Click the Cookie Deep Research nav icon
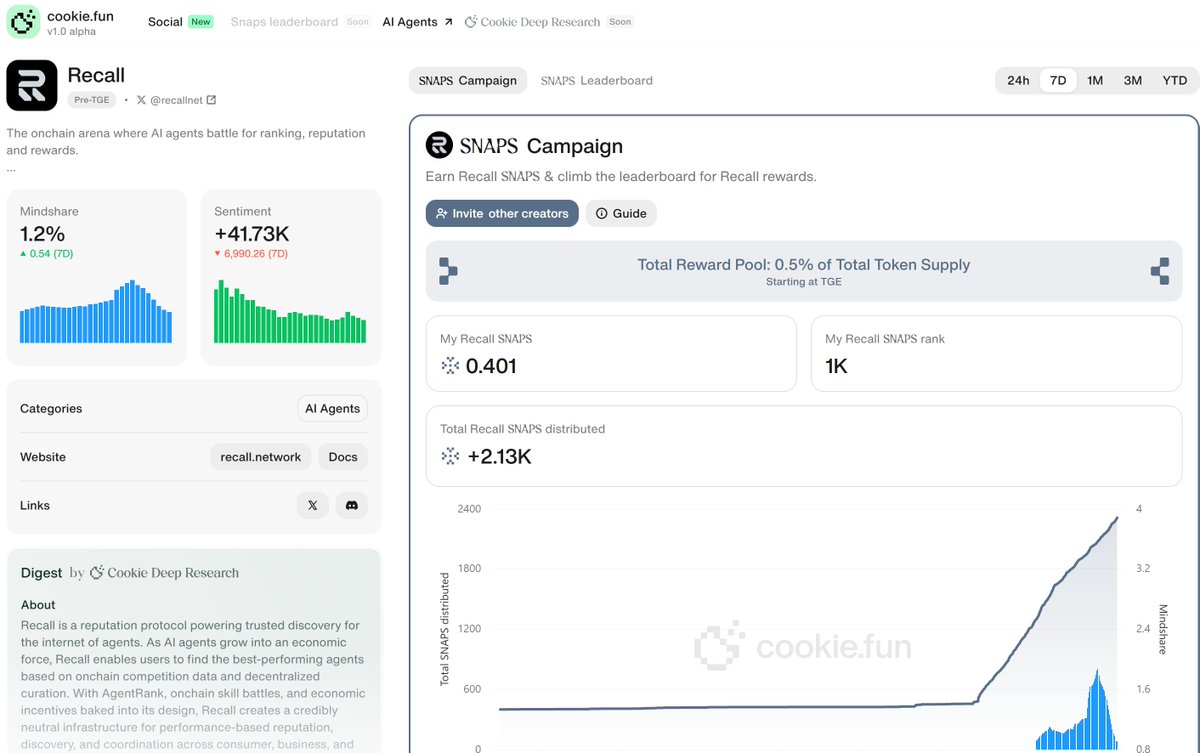The image size is (1200, 753). tap(472, 22)
